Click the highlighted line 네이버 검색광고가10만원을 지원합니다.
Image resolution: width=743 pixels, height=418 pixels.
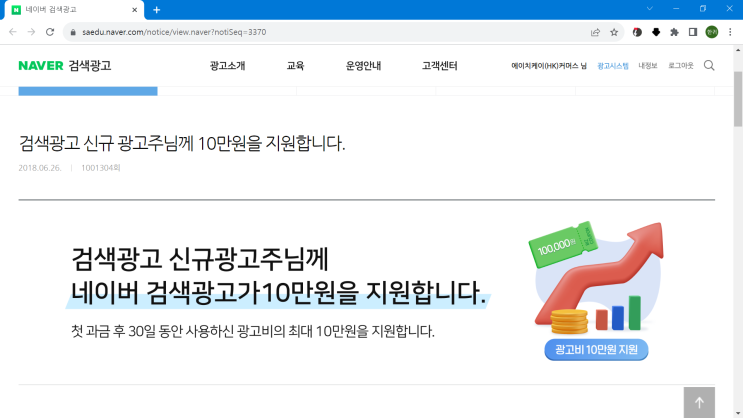(x=279, y=292)
